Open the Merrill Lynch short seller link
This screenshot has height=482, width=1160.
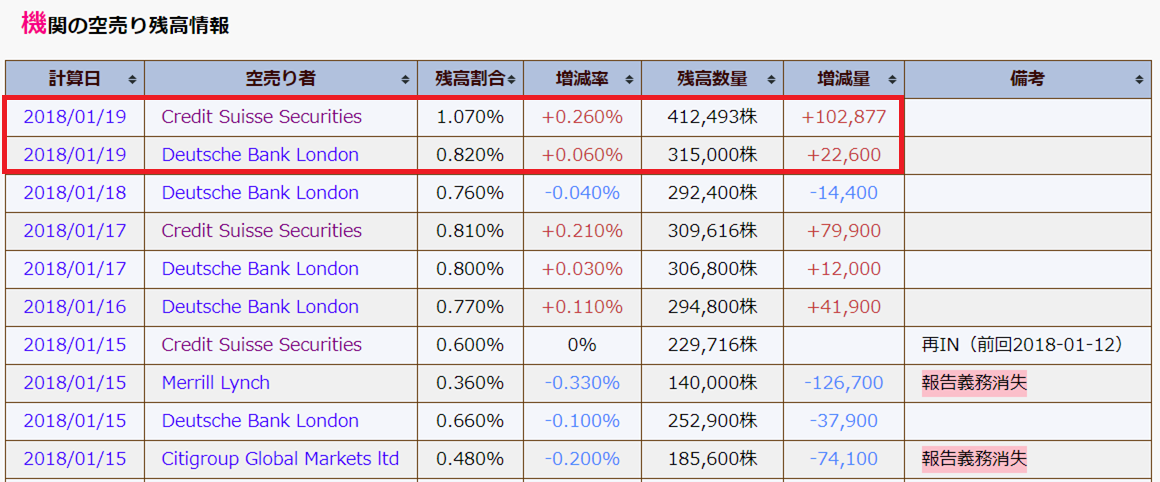click(215, 383)
